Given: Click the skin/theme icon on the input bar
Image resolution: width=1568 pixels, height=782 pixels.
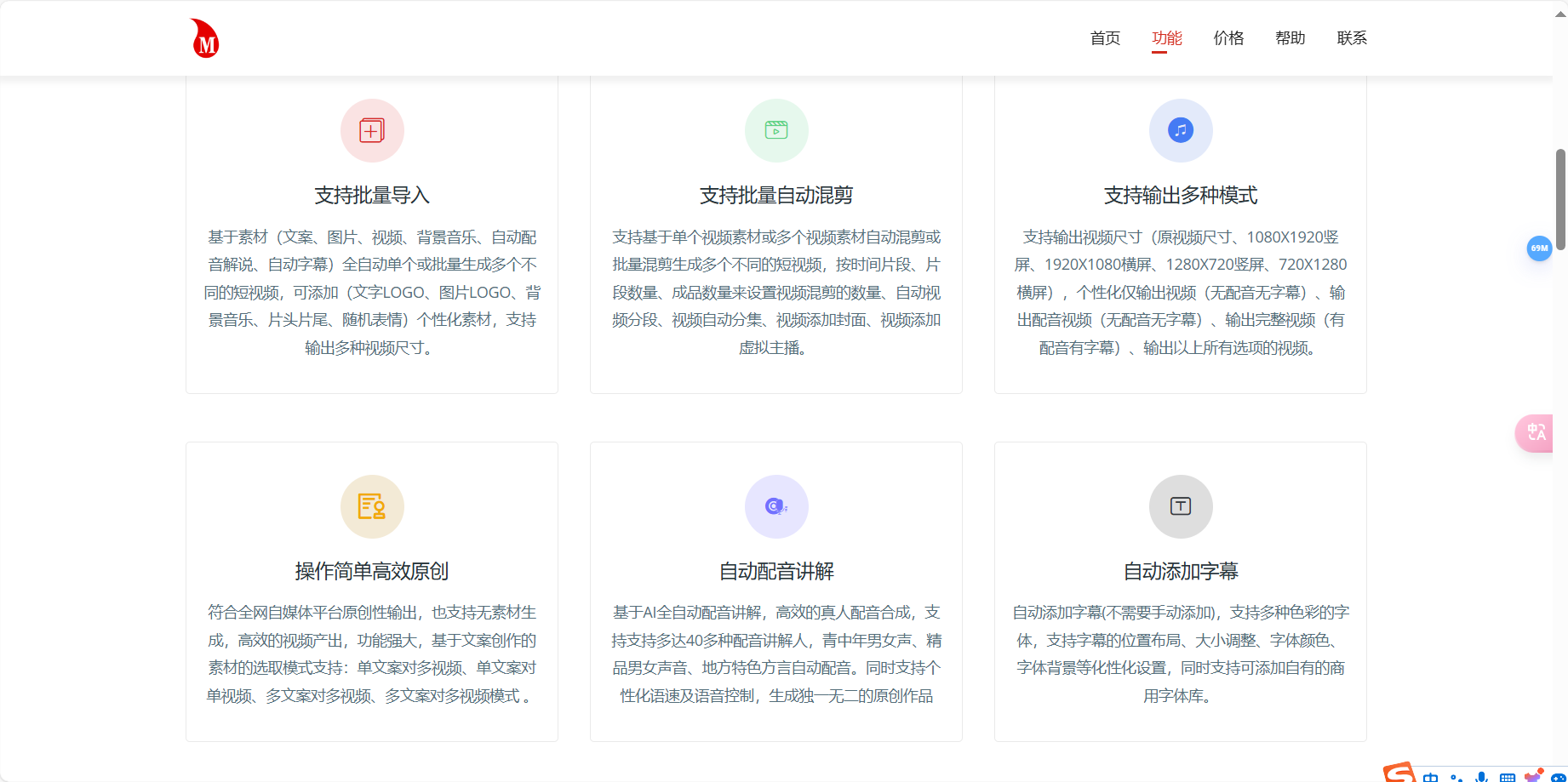Looking at the screenshot, I should (x=1533, y=774).
